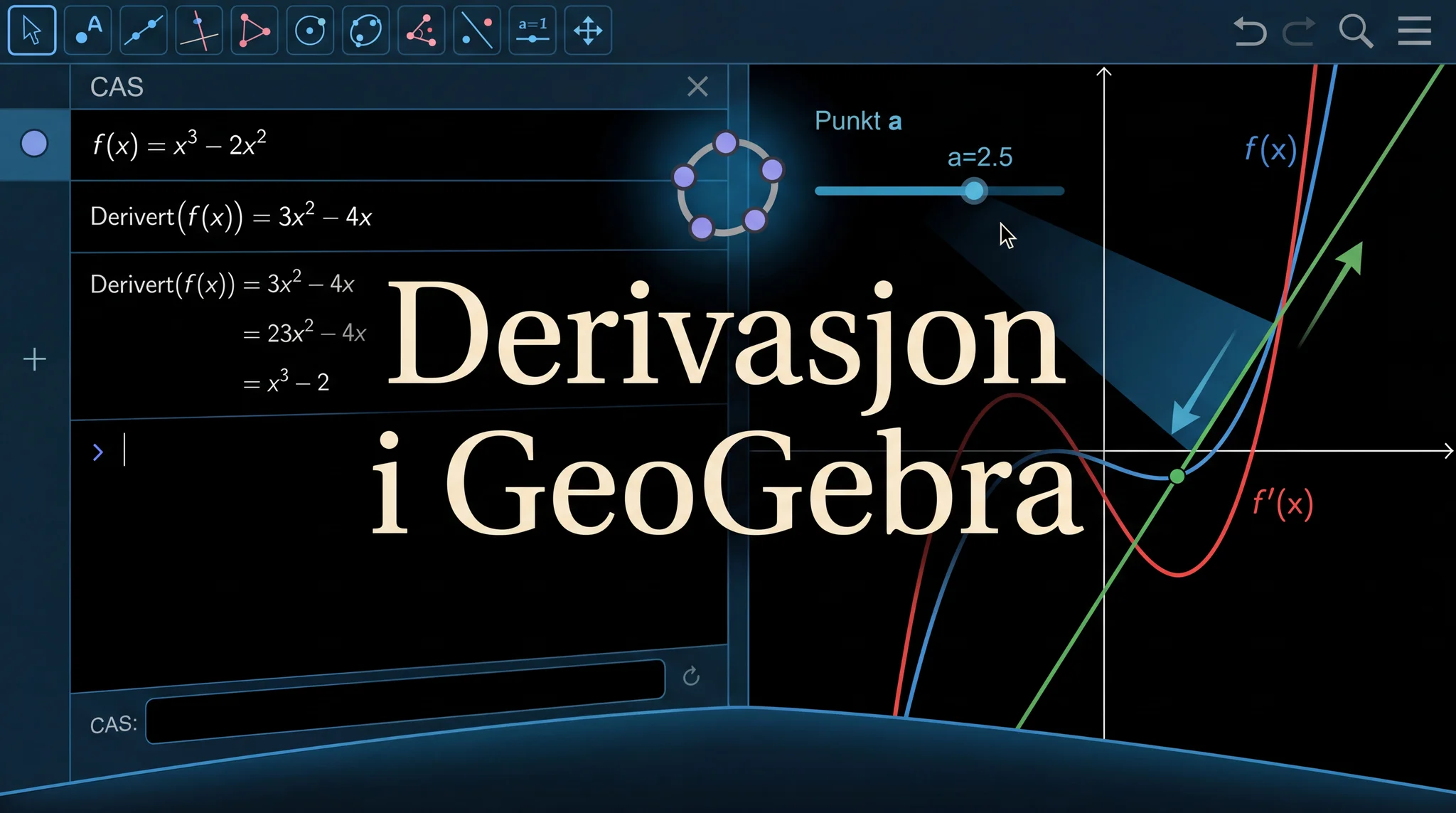The width and height of the screenshot is (1456, 813).
Task: Select the Reflect about line tool
Action: [x=476, y=30]
